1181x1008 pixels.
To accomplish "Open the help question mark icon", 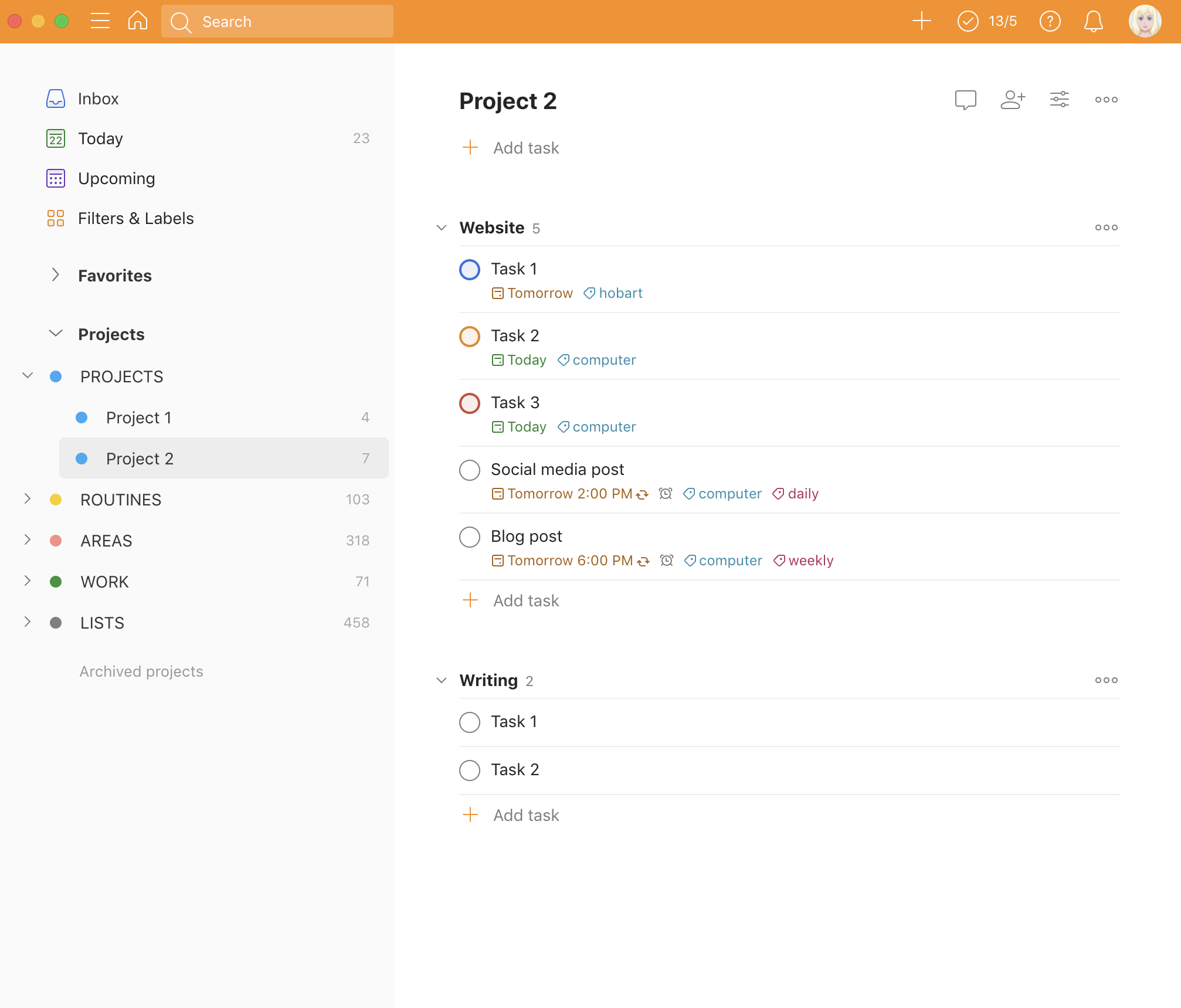I will (x=1050, y=22).
